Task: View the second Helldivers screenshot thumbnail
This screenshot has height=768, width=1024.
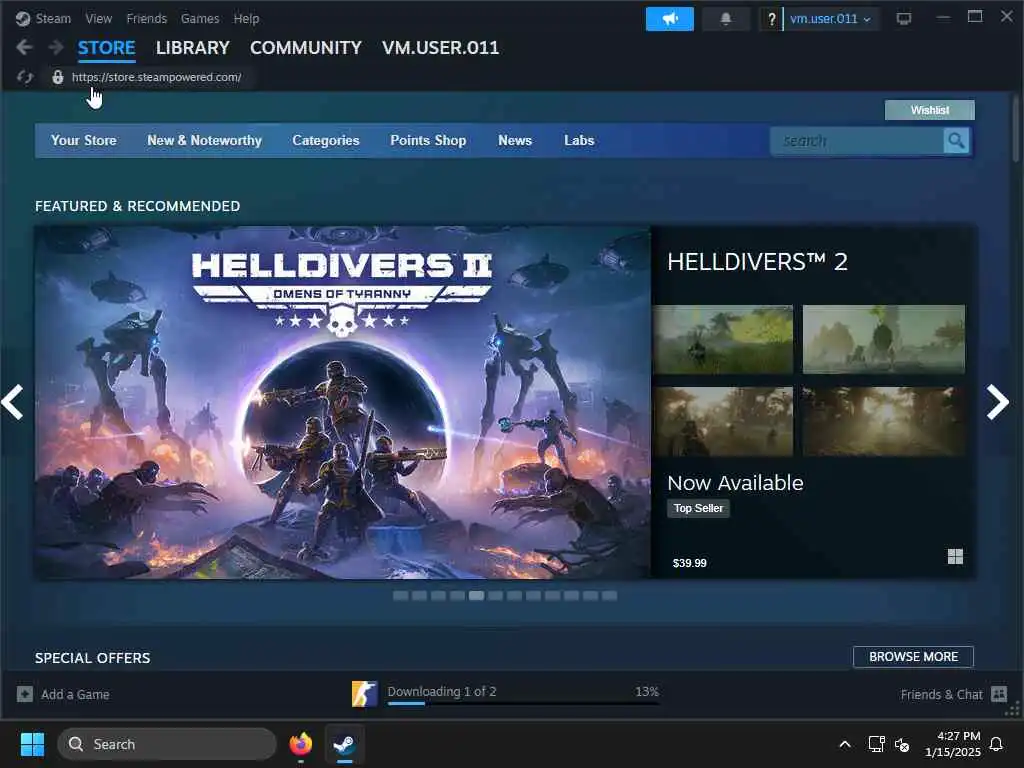Action: [x=884, y=339]
